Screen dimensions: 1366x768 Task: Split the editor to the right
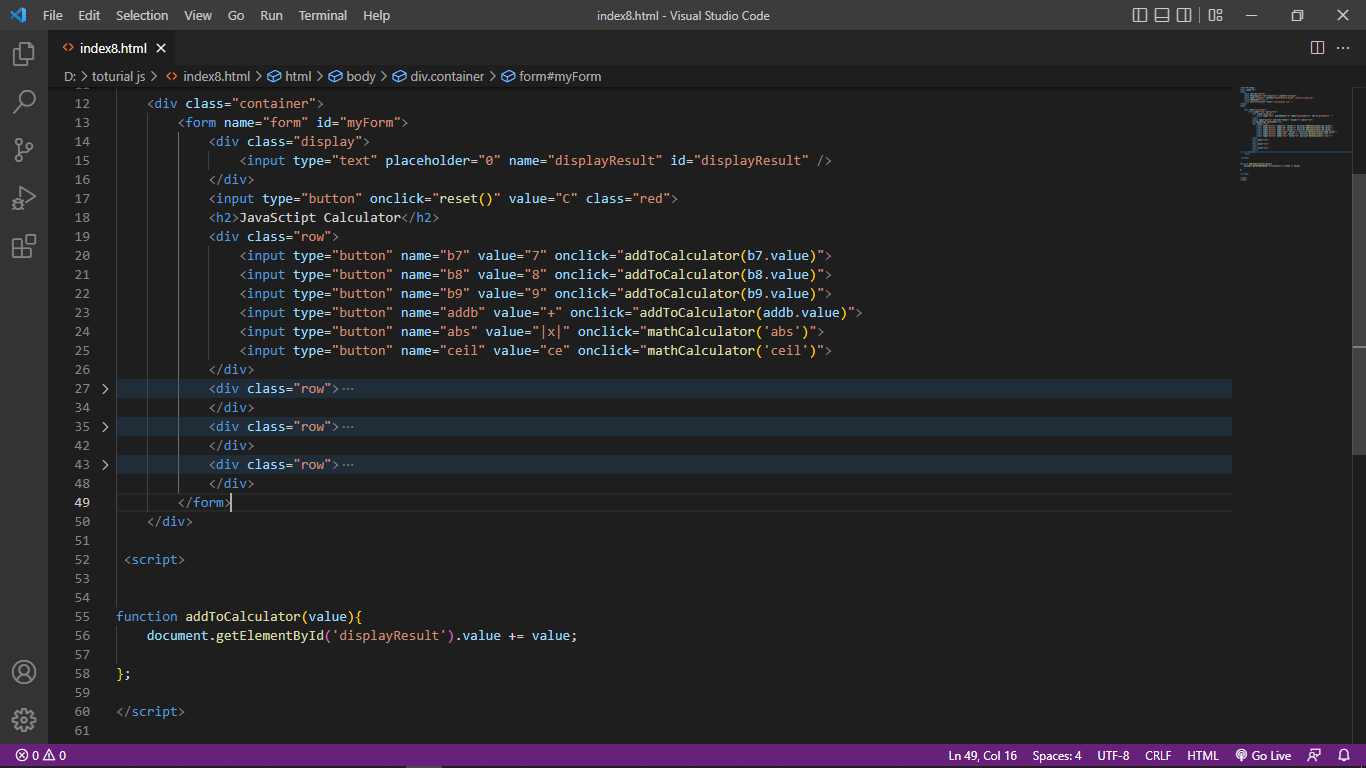pos(1317,48)
